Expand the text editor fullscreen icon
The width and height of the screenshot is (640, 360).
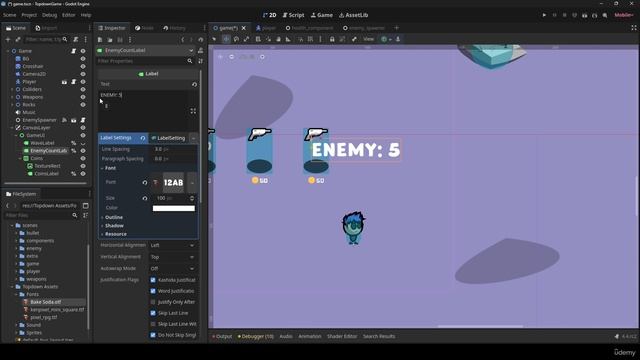pyautogui.click(x=193, y=111)
